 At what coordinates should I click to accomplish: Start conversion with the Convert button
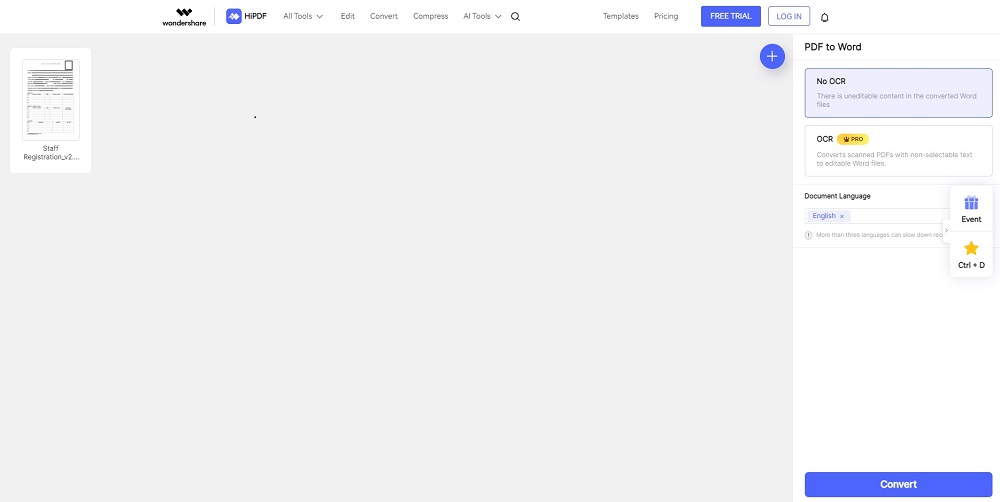pyautogui.click(x=898, y=484)
